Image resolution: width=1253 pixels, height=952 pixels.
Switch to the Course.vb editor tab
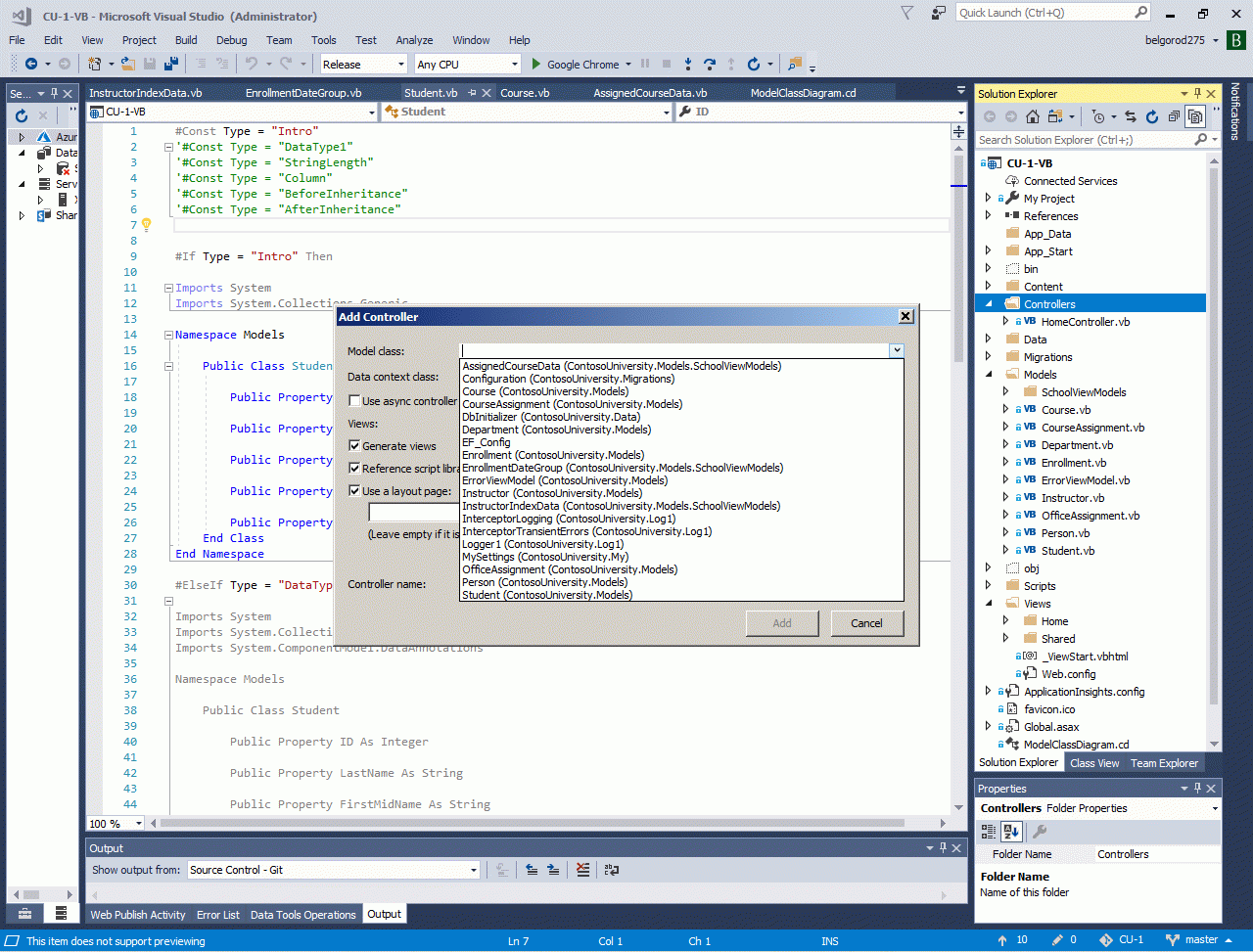tap(525, 93)
